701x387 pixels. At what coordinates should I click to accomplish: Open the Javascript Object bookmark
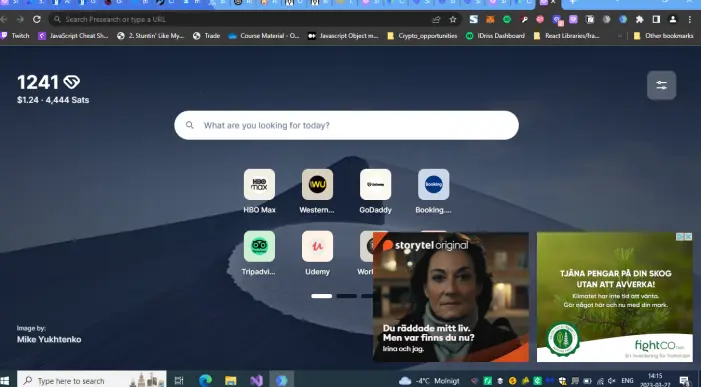coord(343,36)
